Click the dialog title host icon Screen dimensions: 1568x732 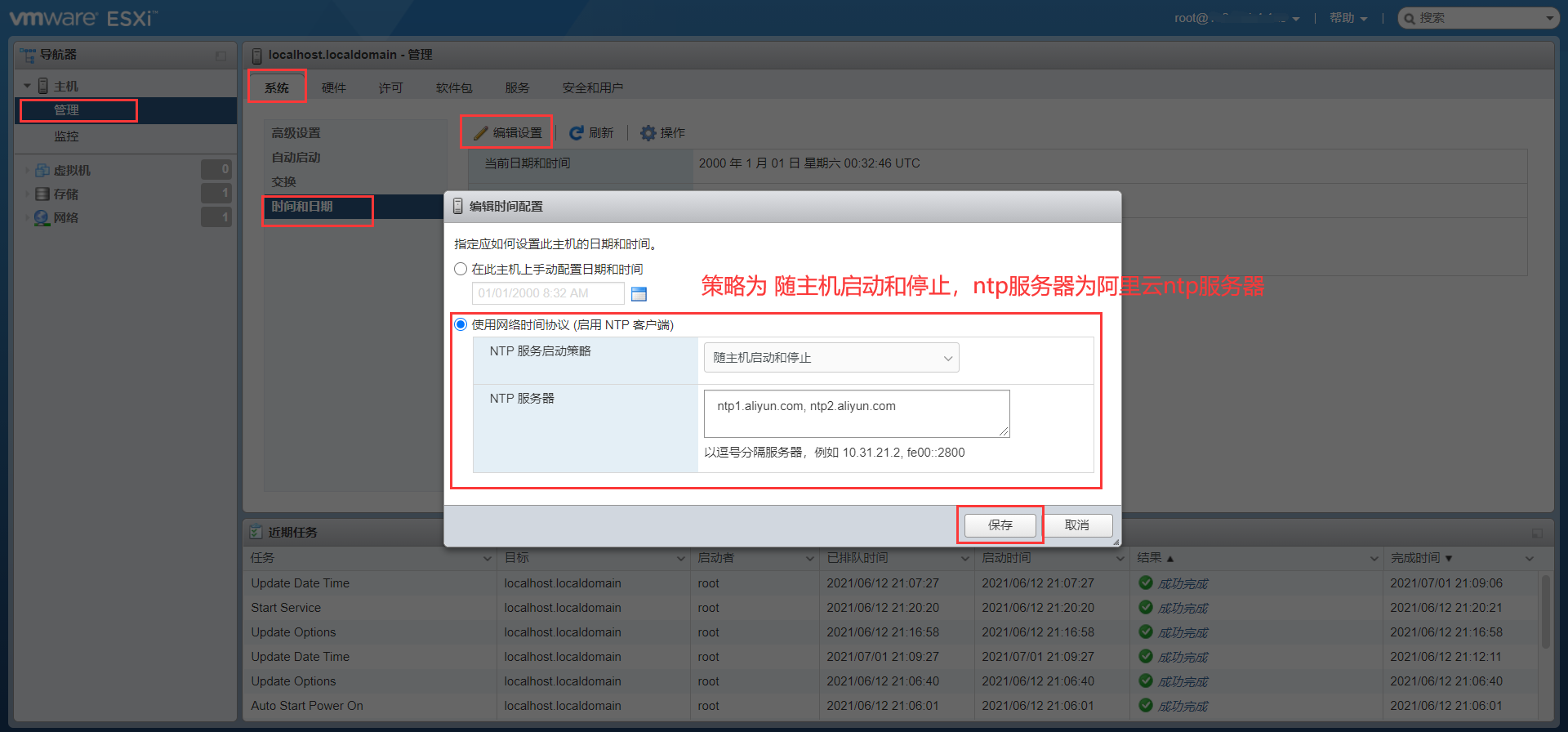tap(457, 207)
